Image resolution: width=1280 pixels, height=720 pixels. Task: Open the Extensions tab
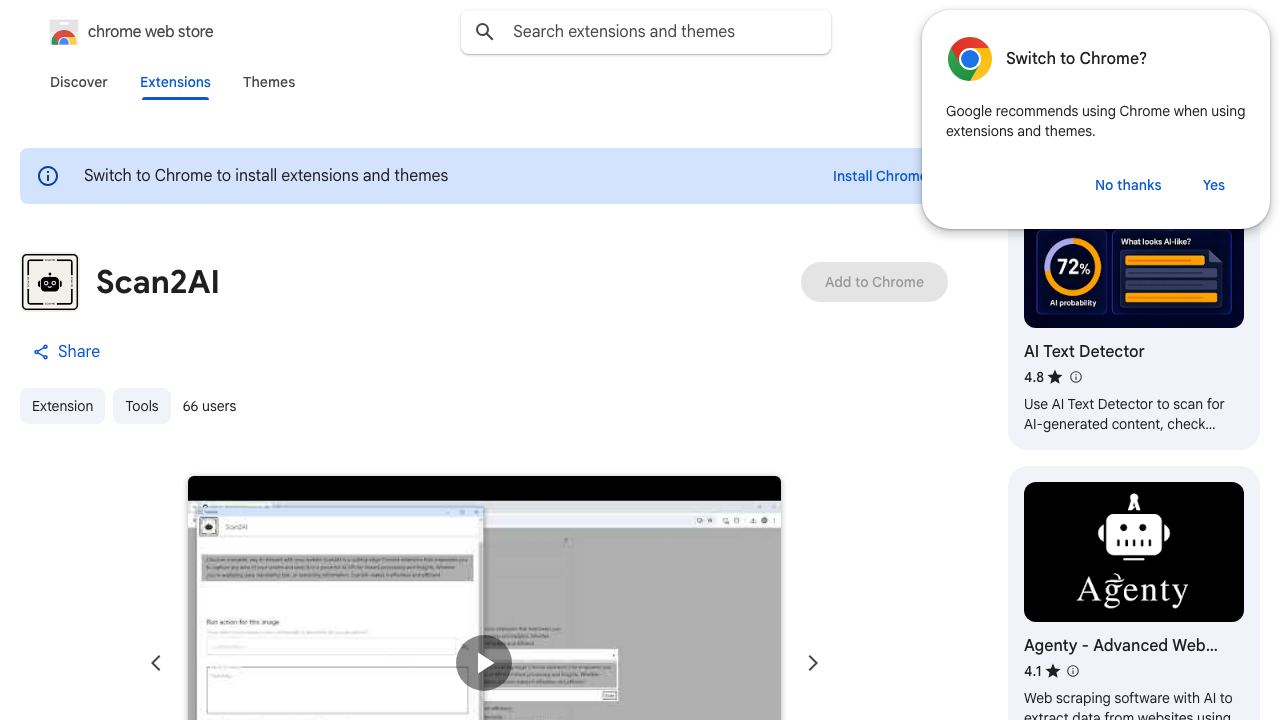[175, 82]
